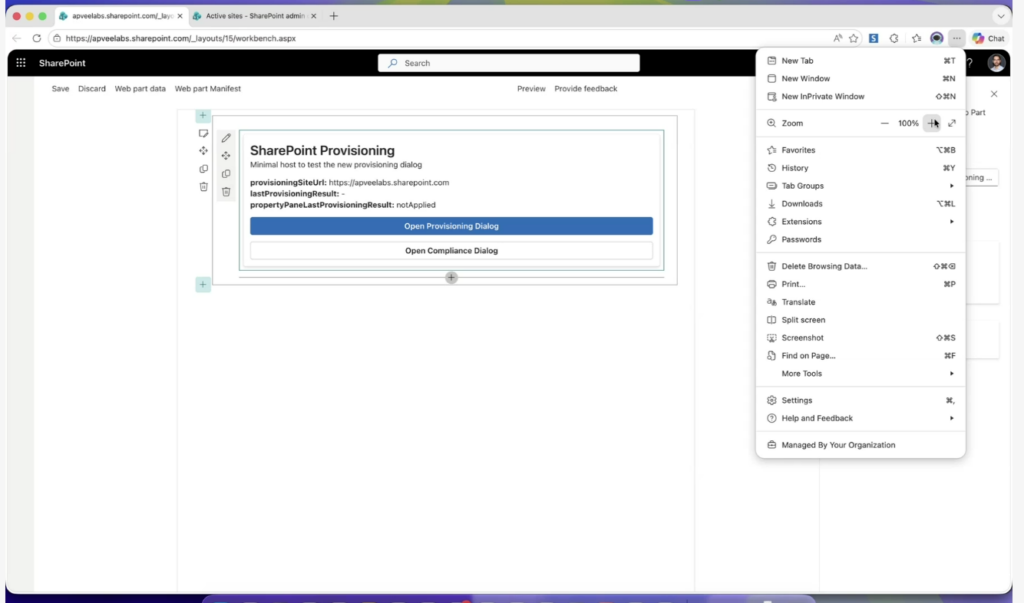Select New Tab menu item

click(860, 61)
